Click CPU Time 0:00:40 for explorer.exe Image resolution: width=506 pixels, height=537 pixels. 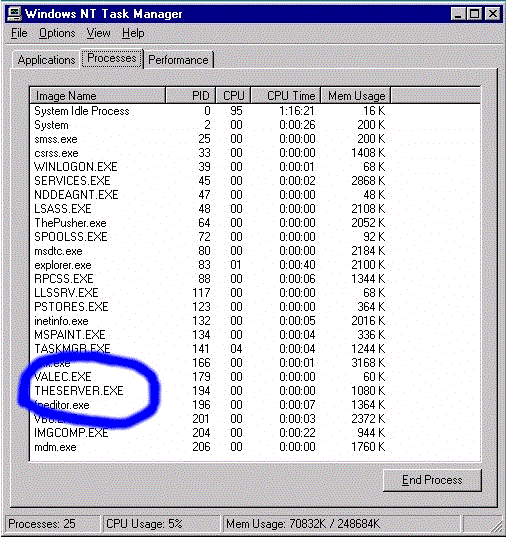point(297,265)
